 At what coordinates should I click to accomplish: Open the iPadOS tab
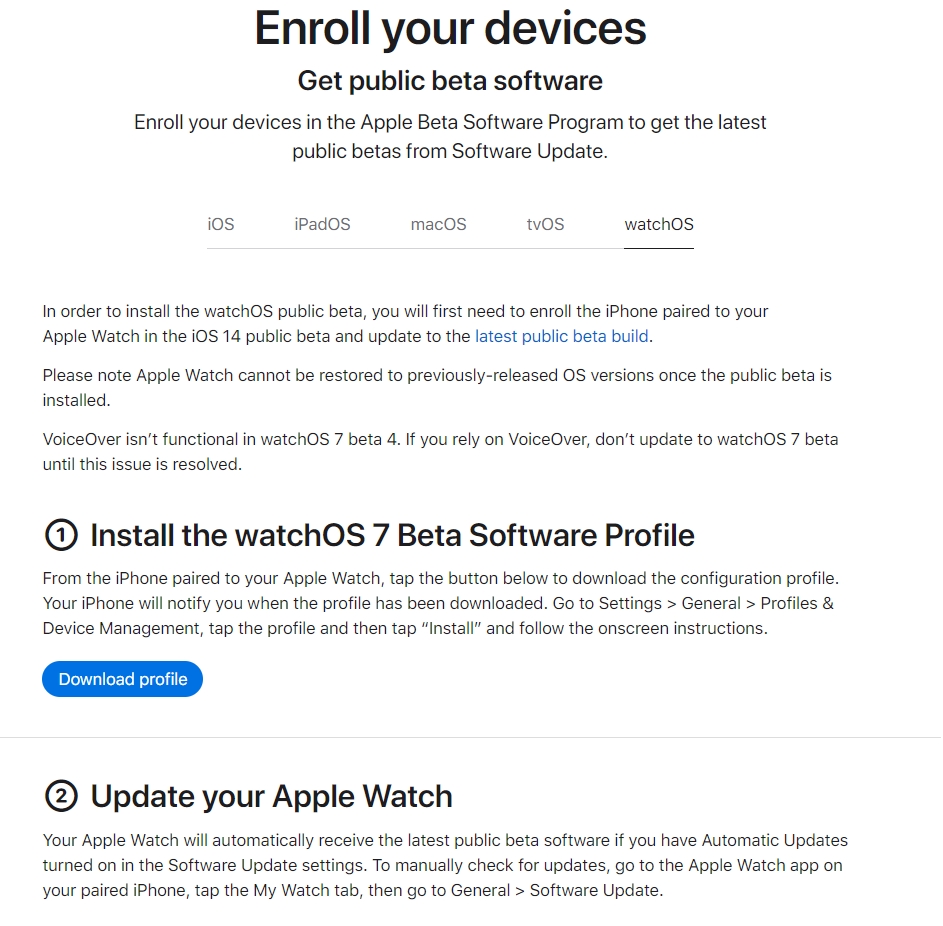(322, 224)
